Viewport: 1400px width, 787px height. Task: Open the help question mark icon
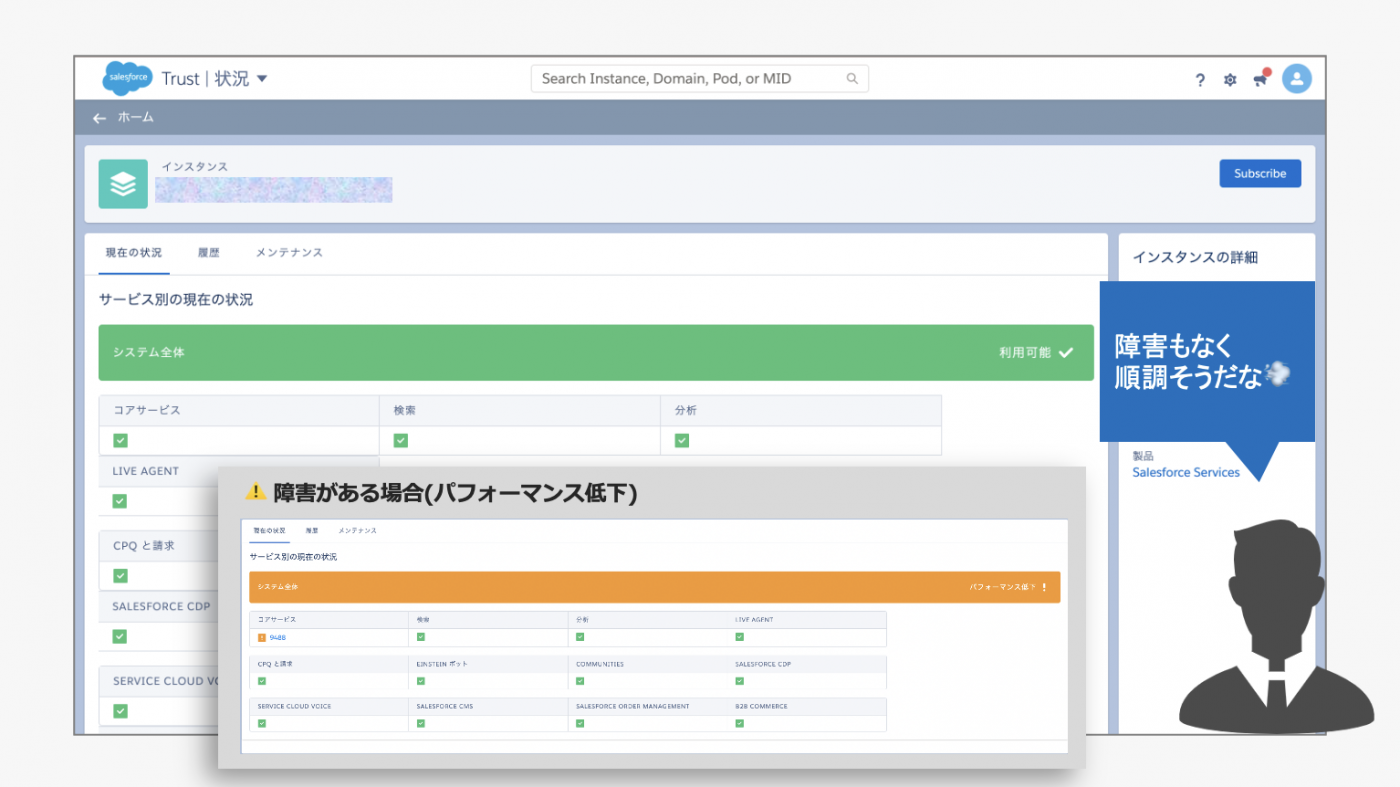click(x=1200, y=80)
